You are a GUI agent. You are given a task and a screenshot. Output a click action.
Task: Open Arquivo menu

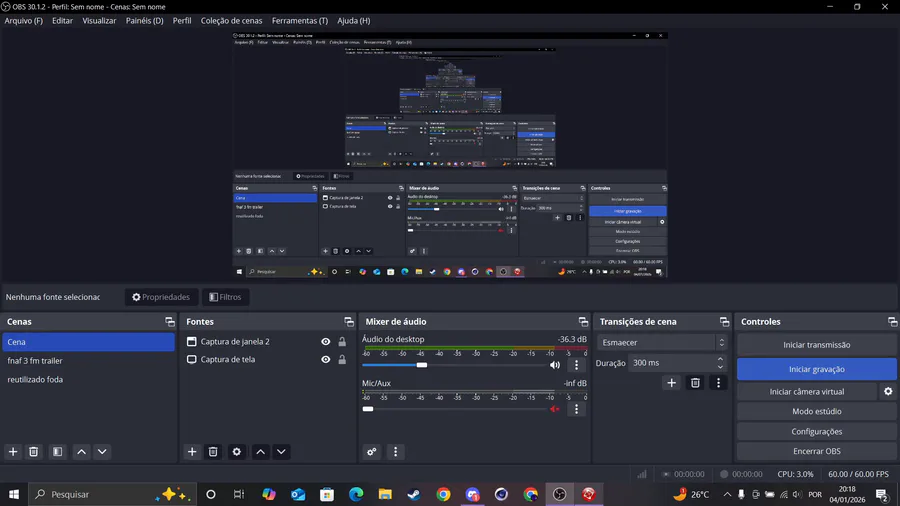point(24,21)
